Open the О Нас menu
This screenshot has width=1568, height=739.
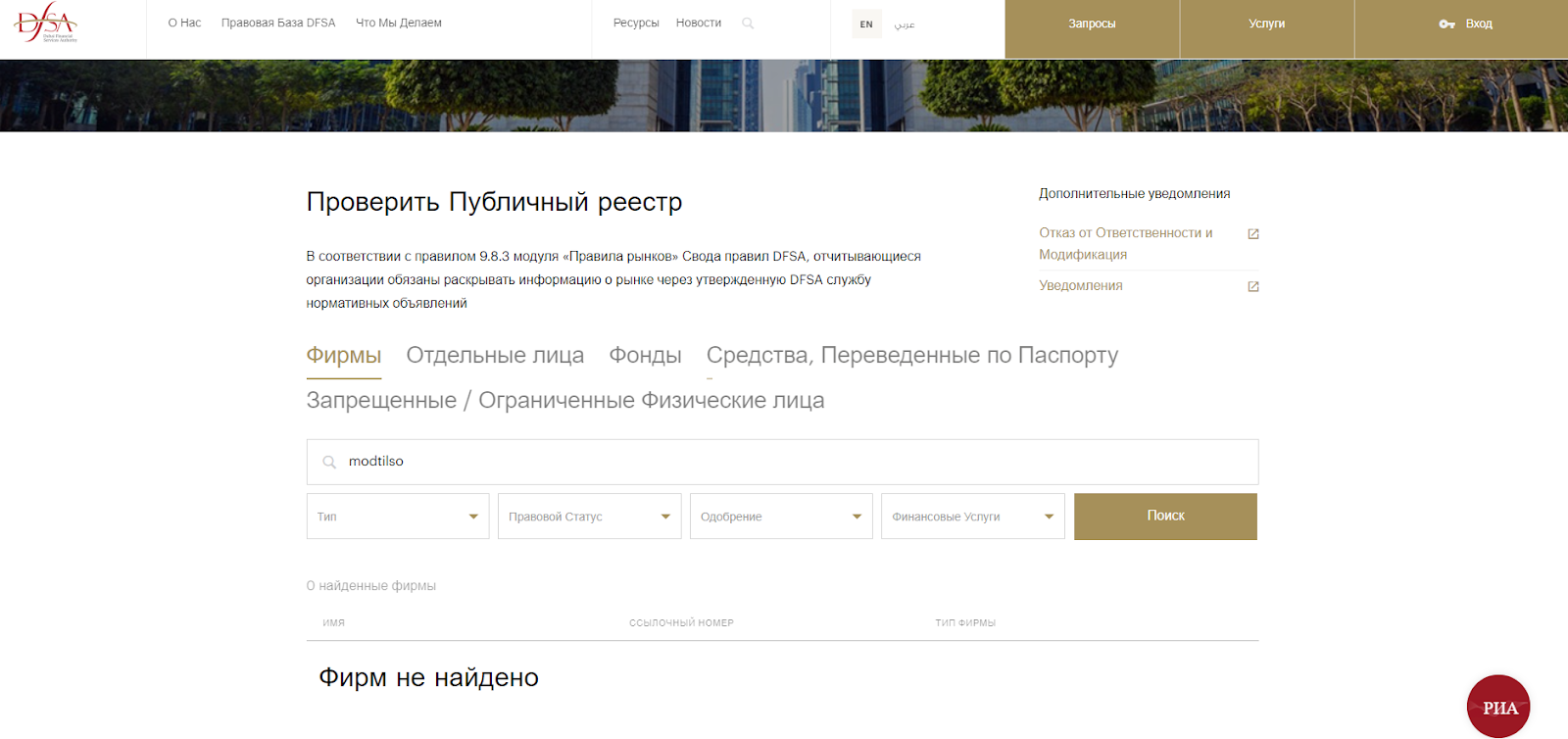pos(184,23)
